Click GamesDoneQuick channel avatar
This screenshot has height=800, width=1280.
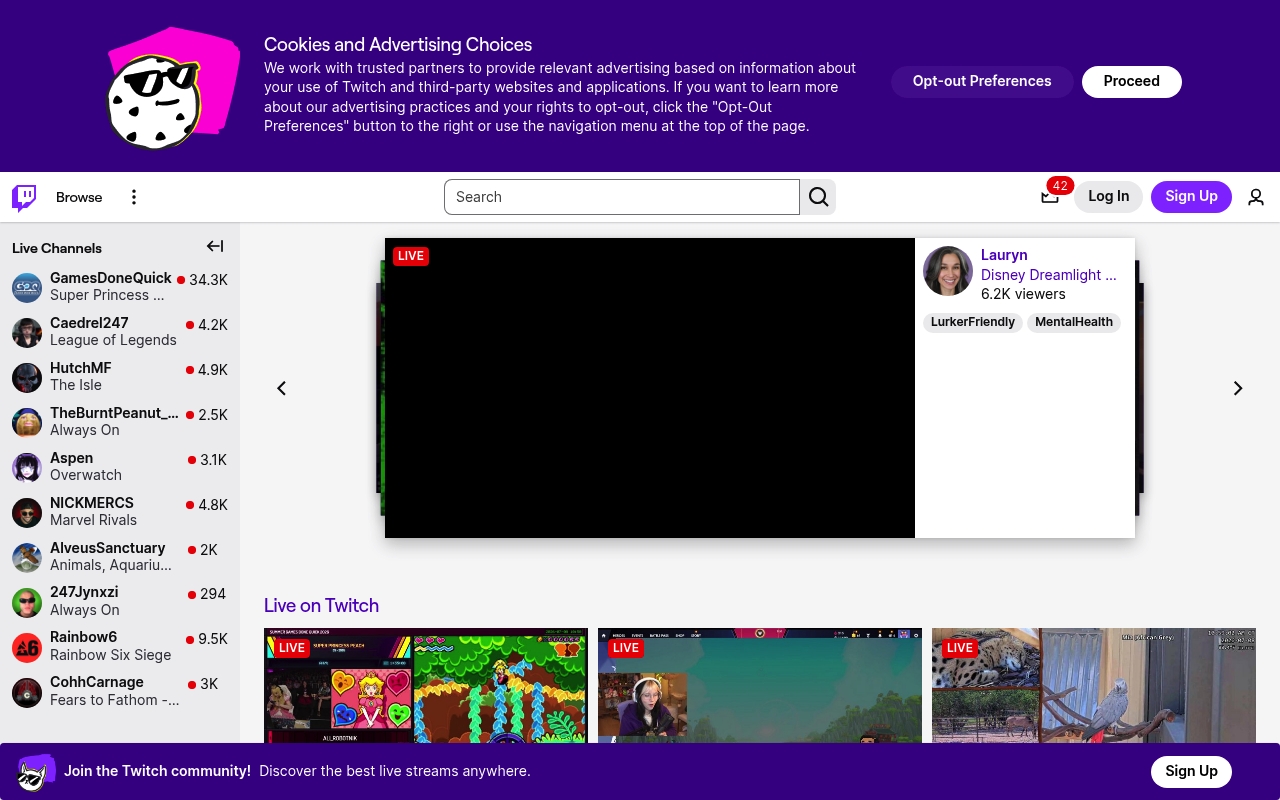click(27, 288)
